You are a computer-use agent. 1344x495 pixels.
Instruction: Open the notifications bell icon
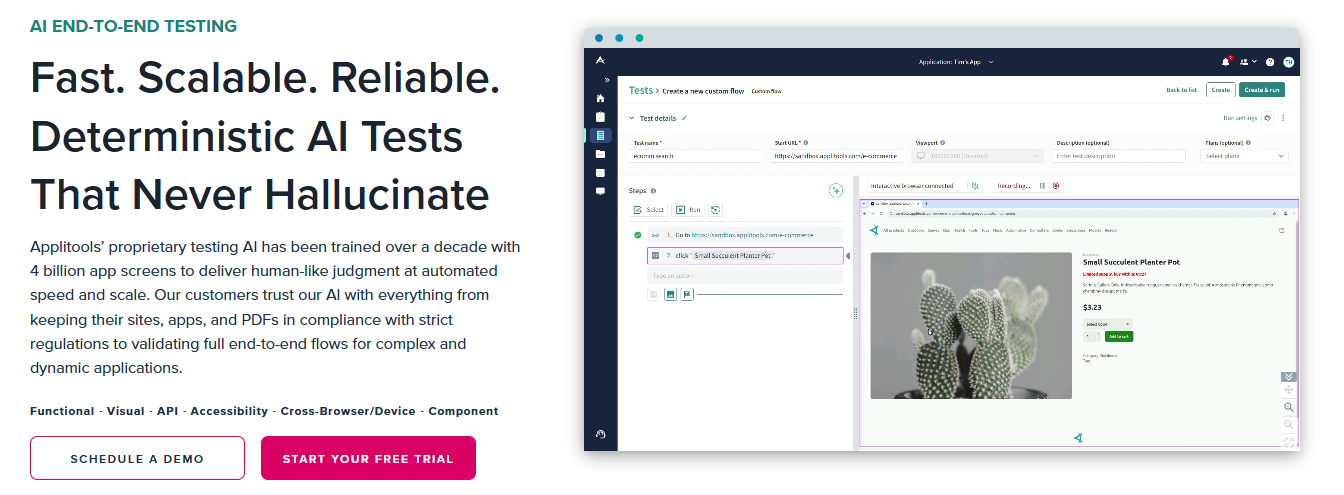pos(1227,61)
